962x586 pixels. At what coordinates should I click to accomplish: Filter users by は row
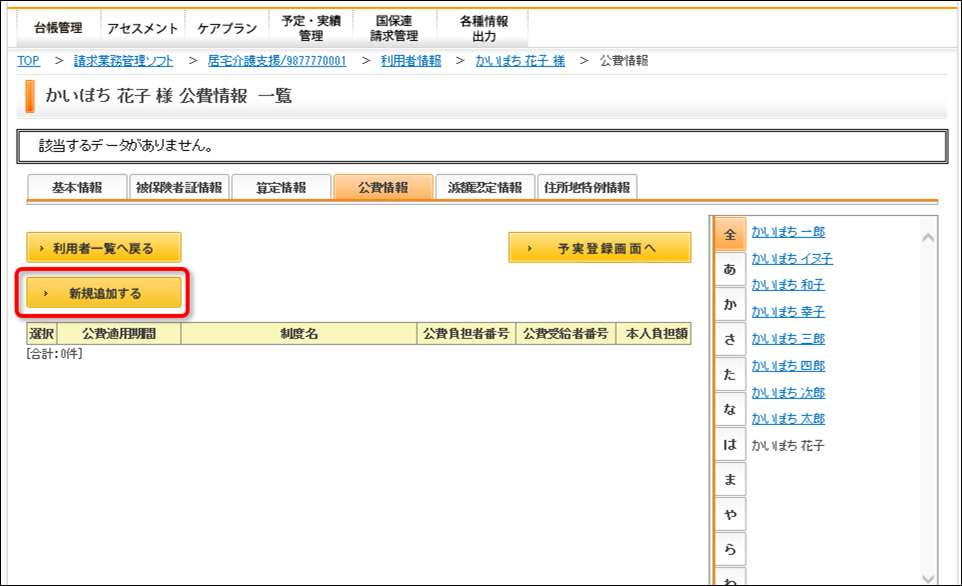[730, 444]
